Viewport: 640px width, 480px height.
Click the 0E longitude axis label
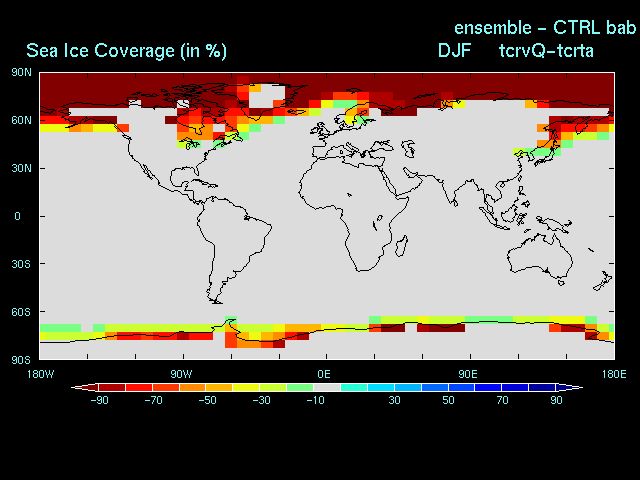point(324,374)
